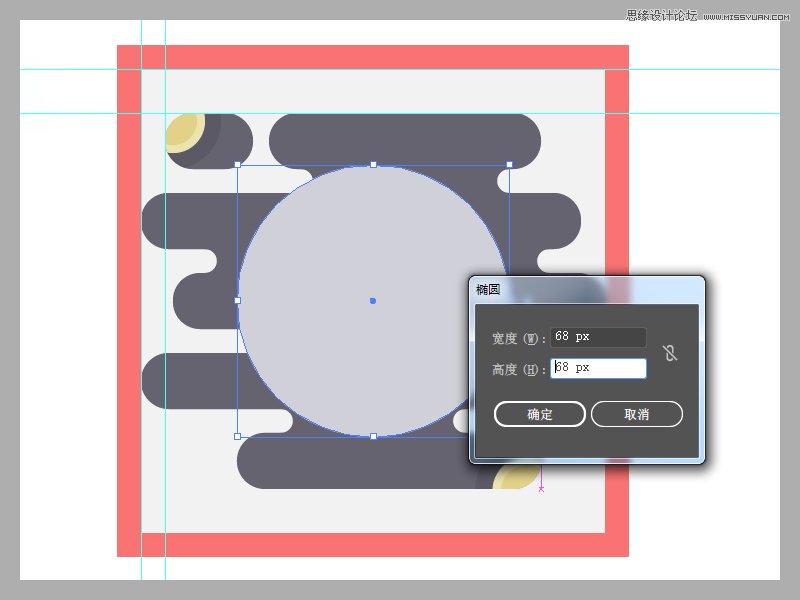Click the 宽度 (W) width input field
Viewport: 800px width, 600px height.
(x=598, y=337)
